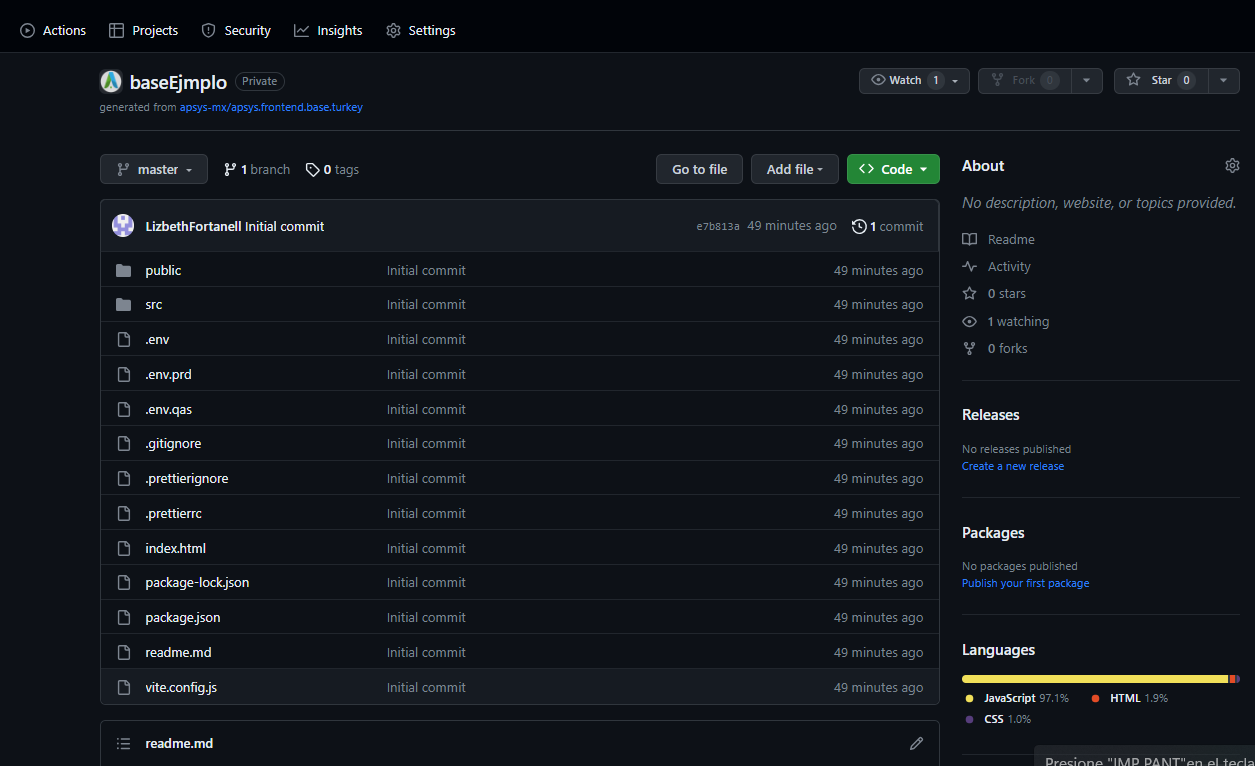Click the About settings gear icon

1232,166
